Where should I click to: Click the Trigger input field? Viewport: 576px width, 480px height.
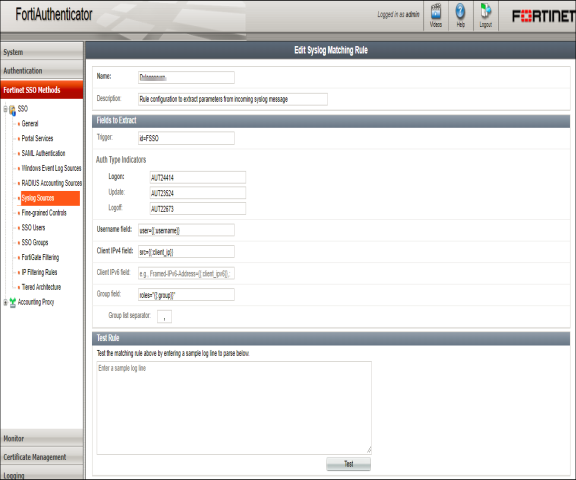[186, 138]
